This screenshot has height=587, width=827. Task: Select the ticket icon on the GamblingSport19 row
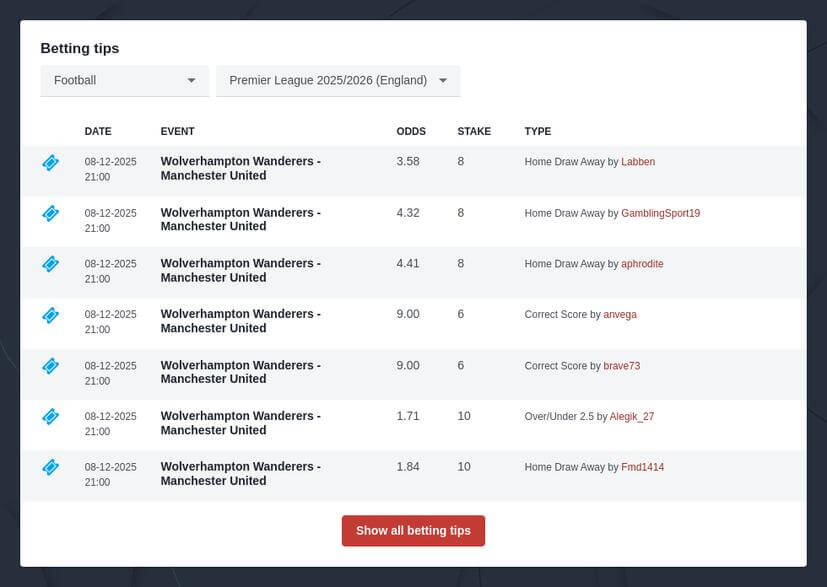pos(50,214)
